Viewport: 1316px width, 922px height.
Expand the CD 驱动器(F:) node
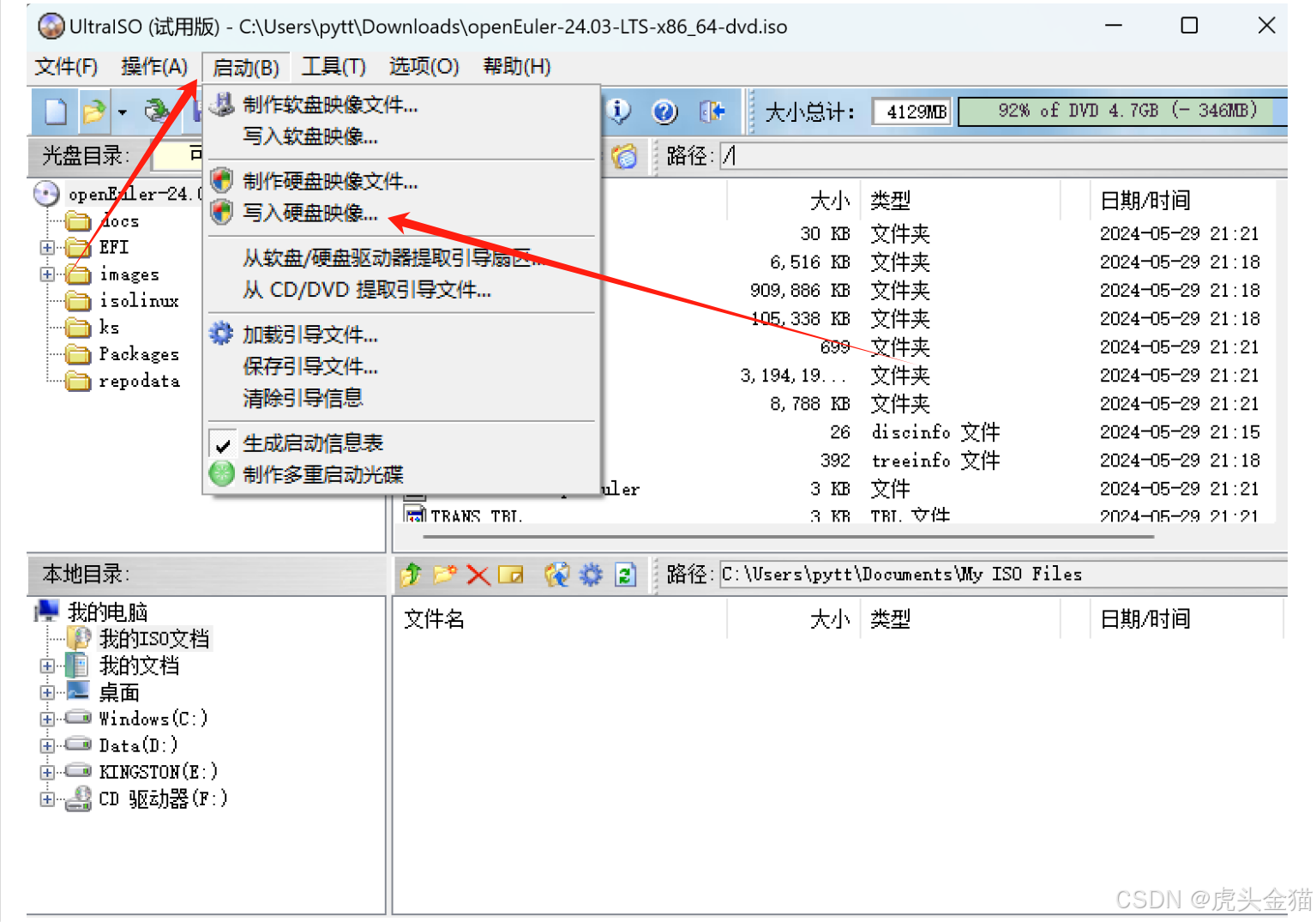pos(47,798)
